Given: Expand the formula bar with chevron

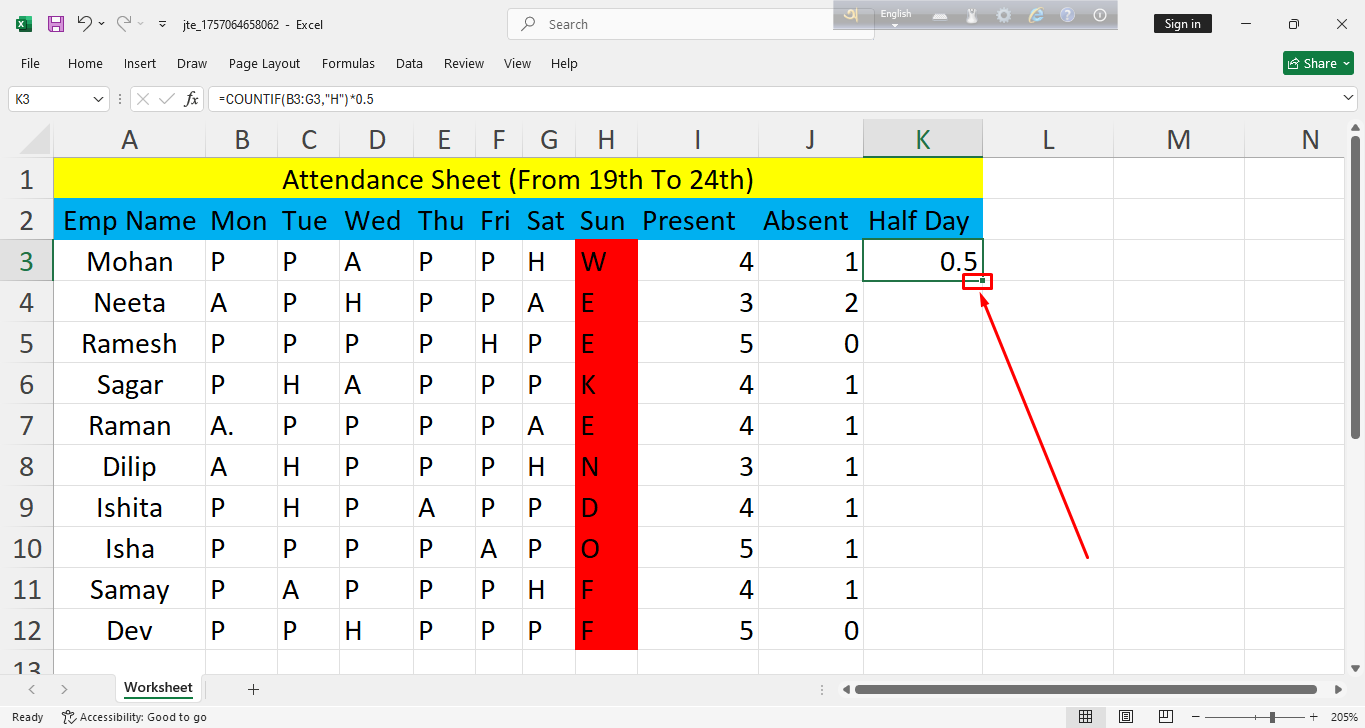Looking at the screenshot, I should pos(1348,99).
